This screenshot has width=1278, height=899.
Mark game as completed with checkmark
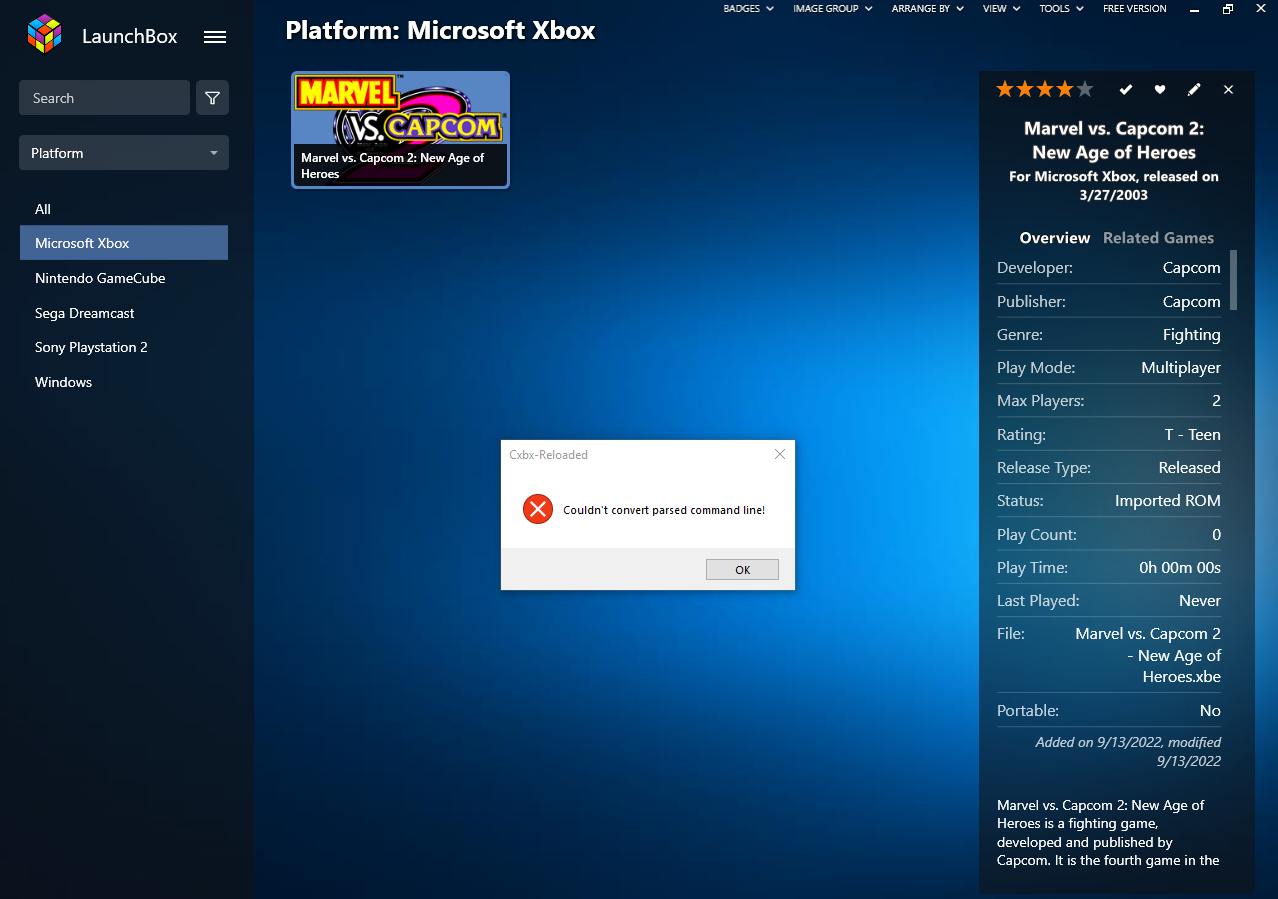pos(1126,90)
